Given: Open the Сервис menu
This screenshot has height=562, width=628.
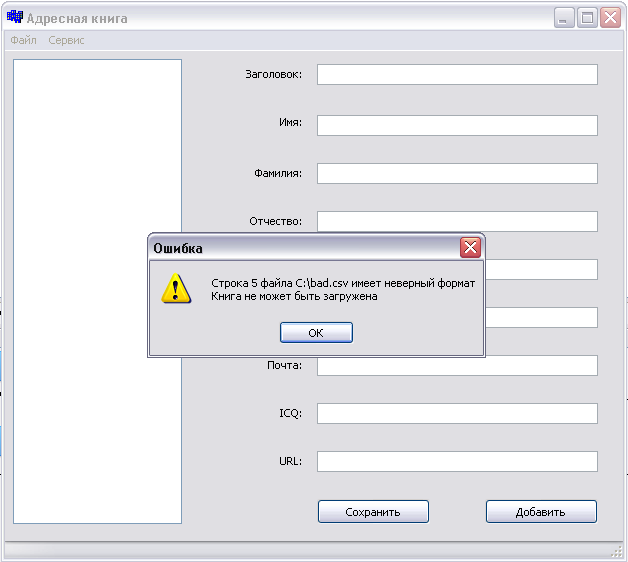Looking at the screenshot, I should (x=66, y=40).
